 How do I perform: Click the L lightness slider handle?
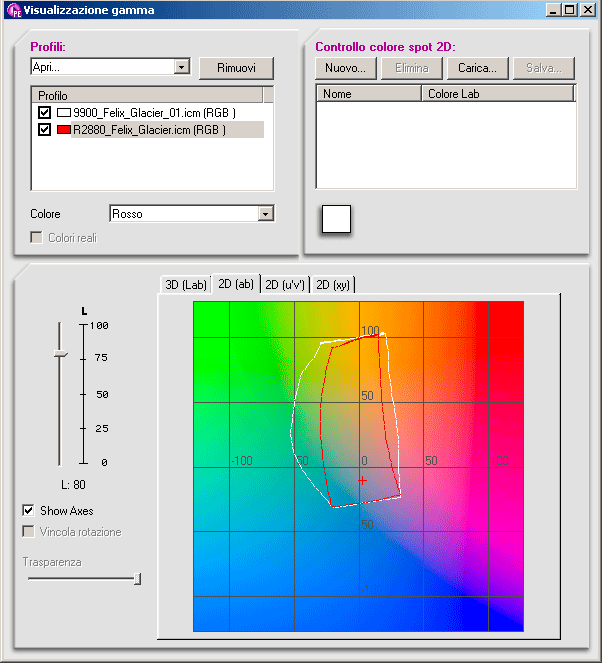point(60,353)
